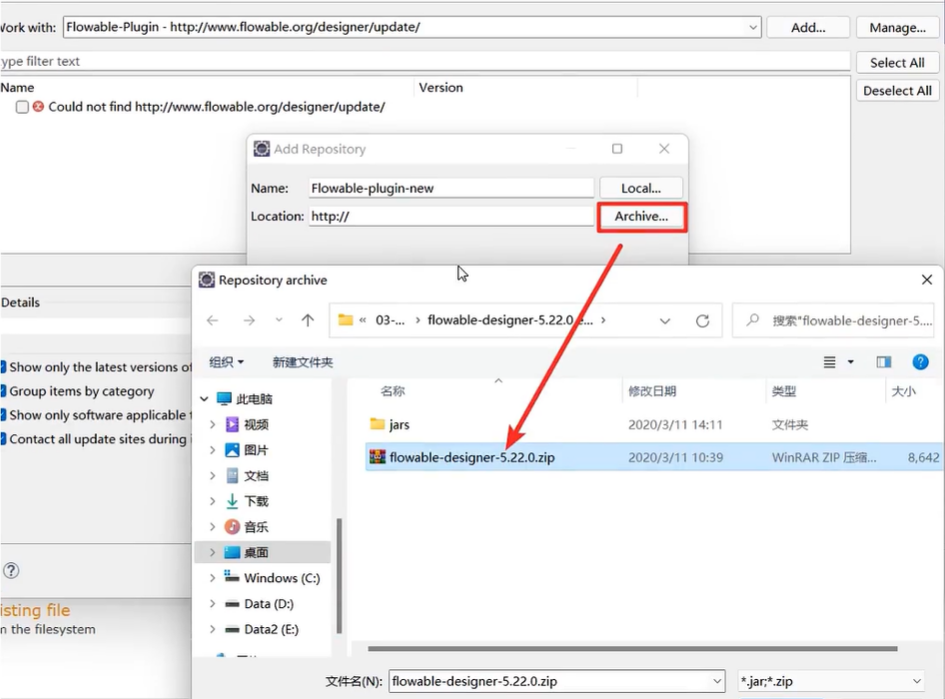Open the 组织 (Organize) menu

pyautogui.click(x=227, y=362)
